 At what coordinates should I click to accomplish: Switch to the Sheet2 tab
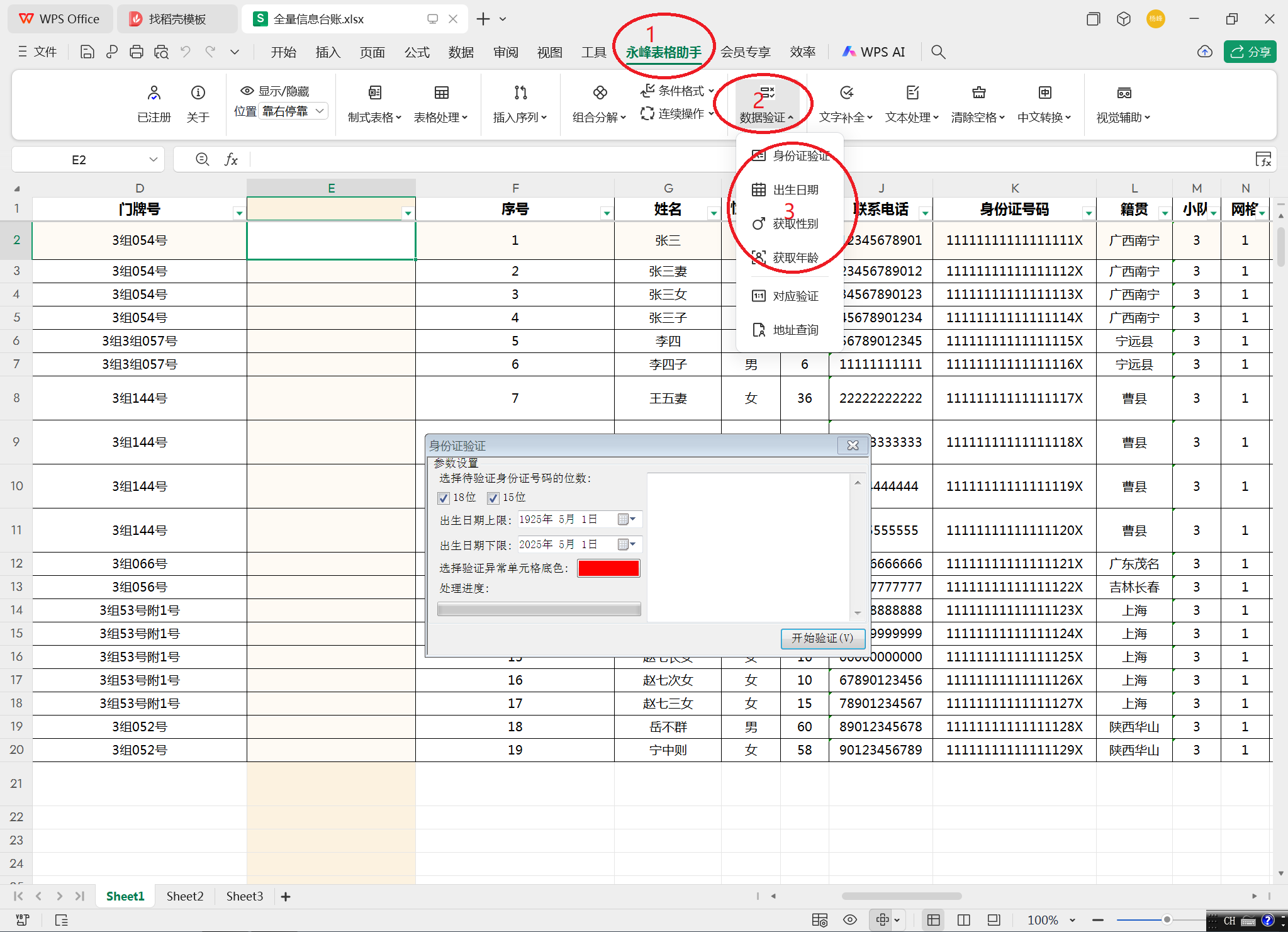185,896
